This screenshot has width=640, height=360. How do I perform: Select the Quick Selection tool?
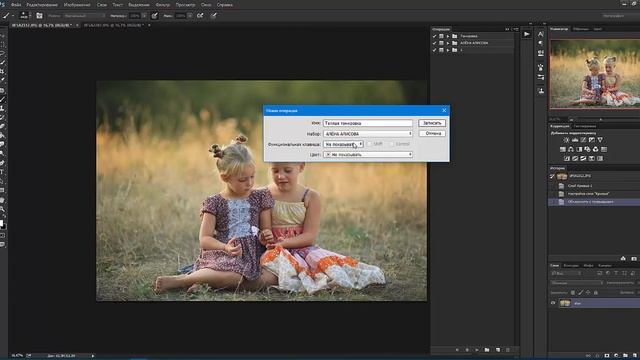click(x=2, y=62)
